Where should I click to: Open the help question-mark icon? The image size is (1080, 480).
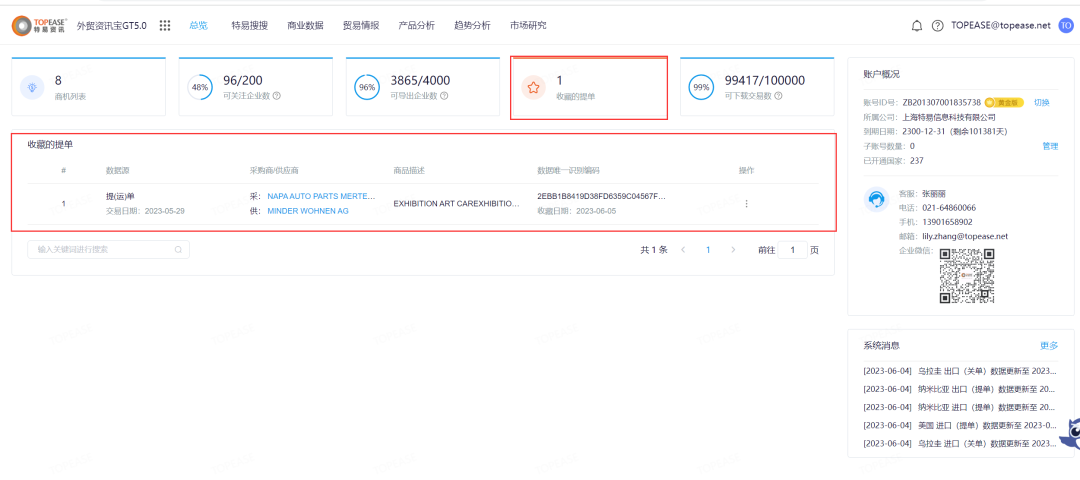(937, 25)
